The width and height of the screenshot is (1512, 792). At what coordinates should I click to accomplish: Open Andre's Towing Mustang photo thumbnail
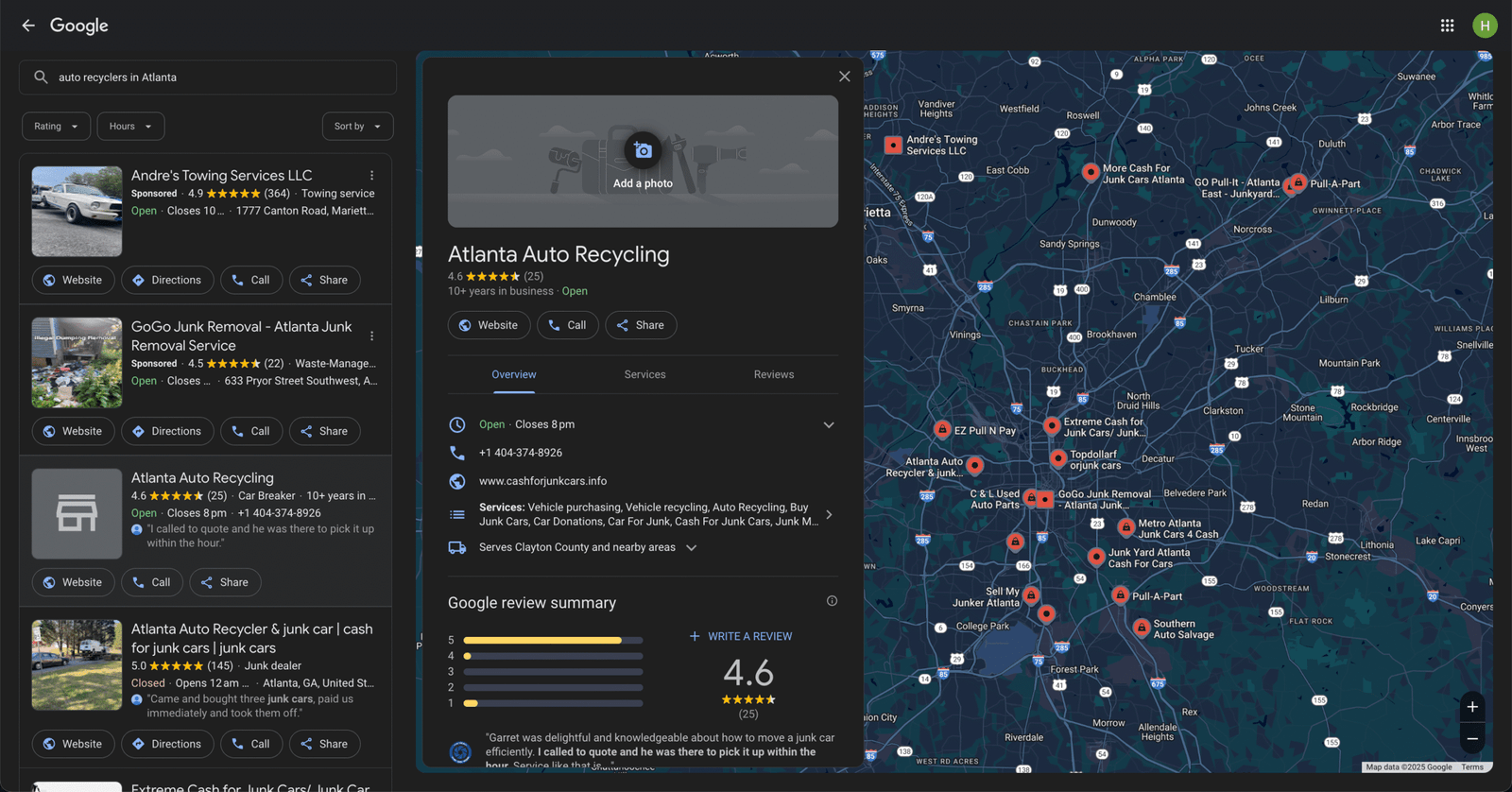click(x=77, y=212)
